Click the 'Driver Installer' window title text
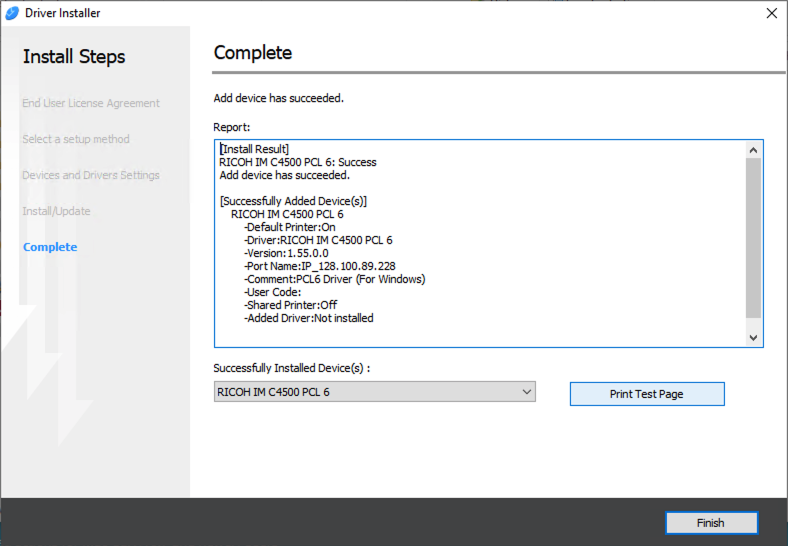 coord(63,13)
